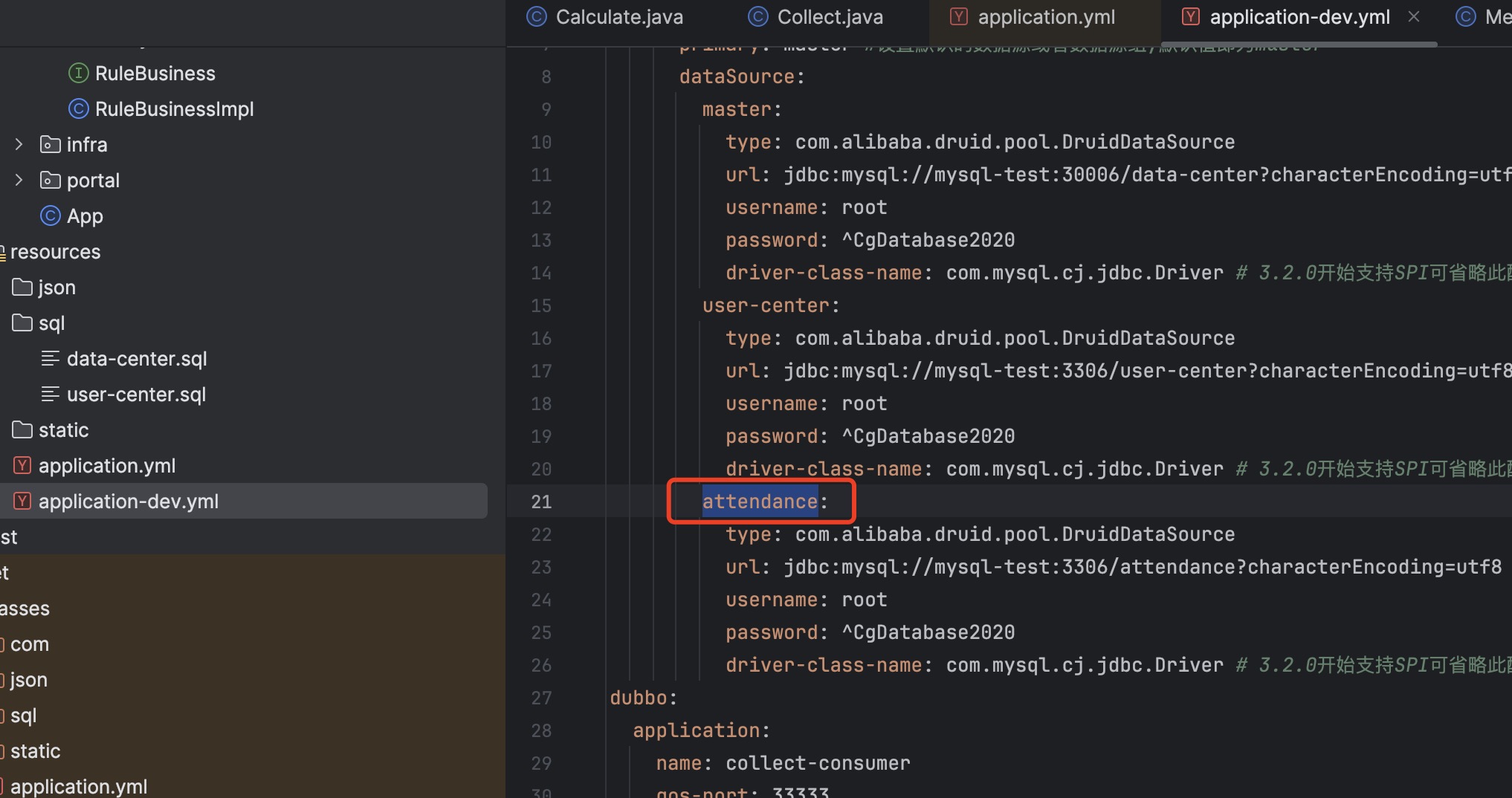Select application-dev.yml in project tree
This screenshot has height=798, width=1512.
coord(129,502)
